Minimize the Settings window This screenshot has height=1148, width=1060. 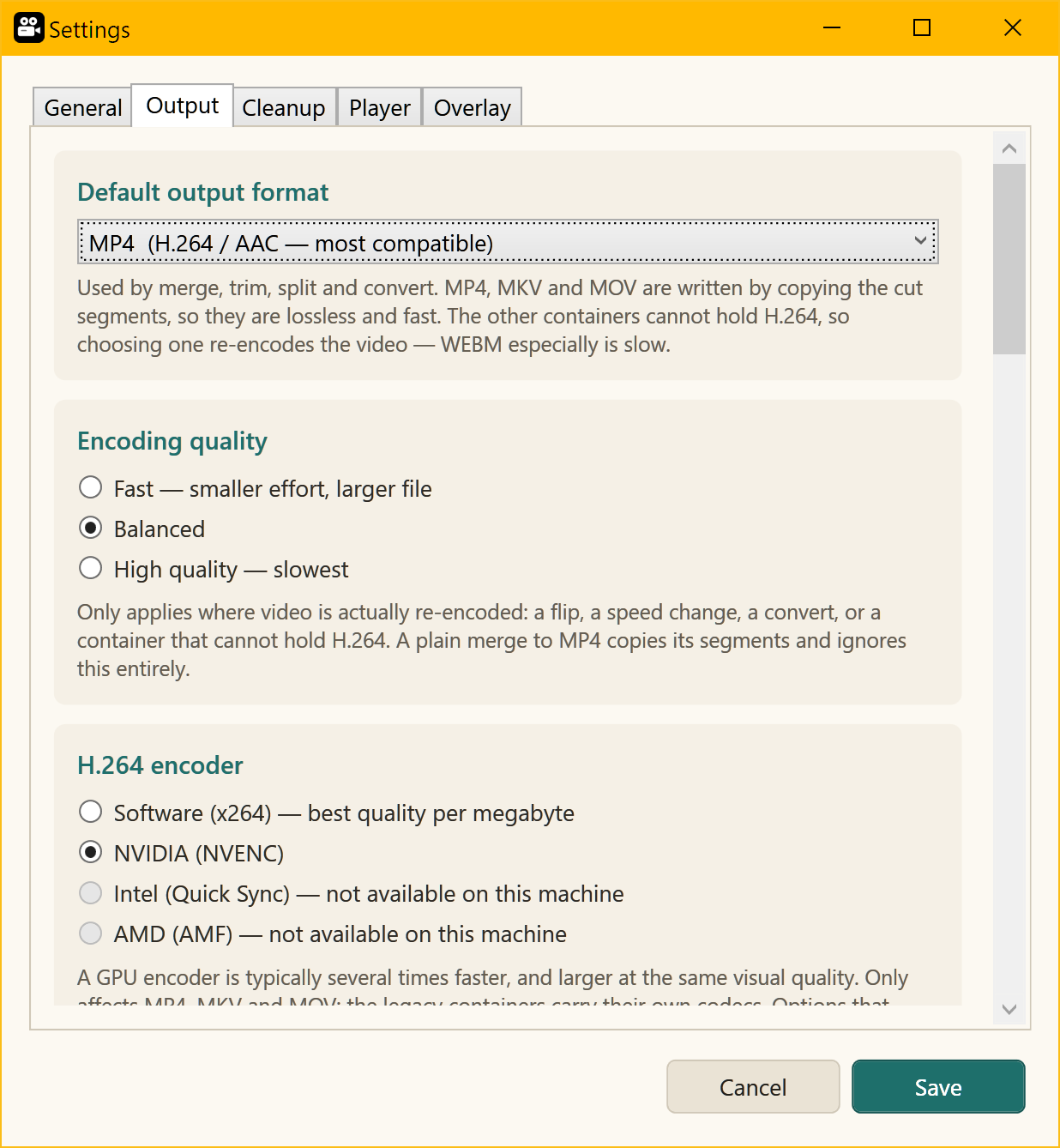[831, 28]
